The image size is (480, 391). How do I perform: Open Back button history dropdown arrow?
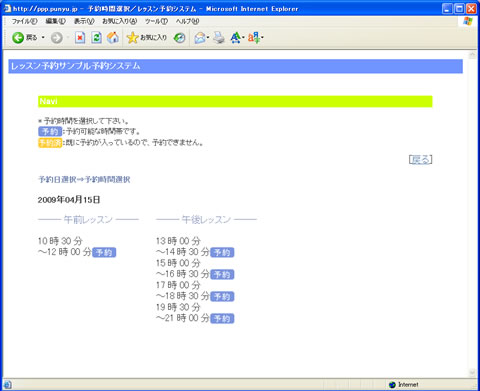[43, 38]
